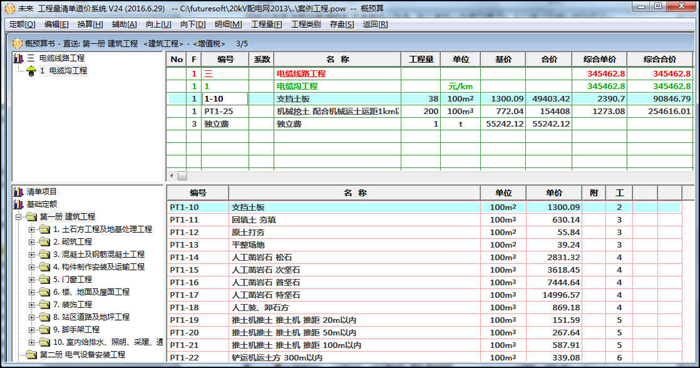Click the 存盘[S] save menu
700x368 pixels.
tap(342, 24)
